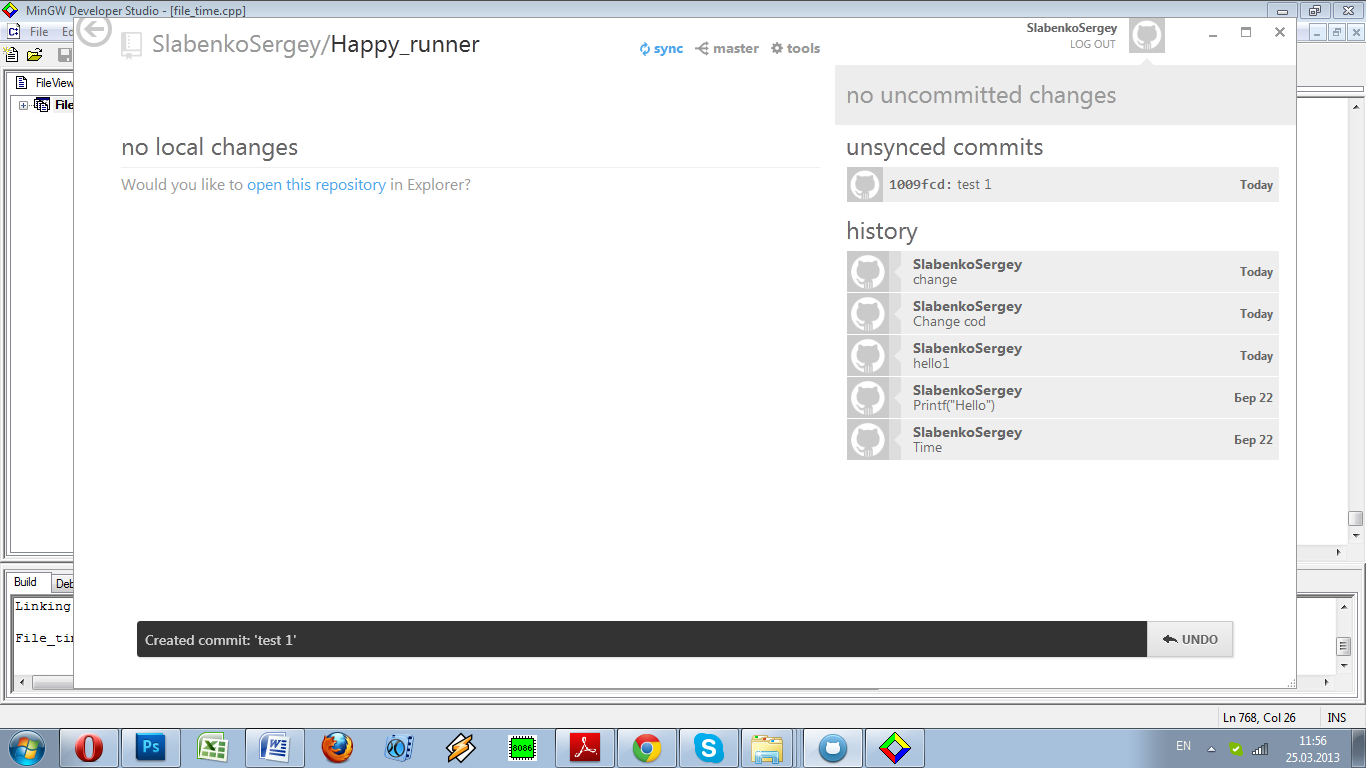Open the 8086 emulator taskbar icon
The width and height of the screenshot is (1366, 768).
tap(523, 748)
